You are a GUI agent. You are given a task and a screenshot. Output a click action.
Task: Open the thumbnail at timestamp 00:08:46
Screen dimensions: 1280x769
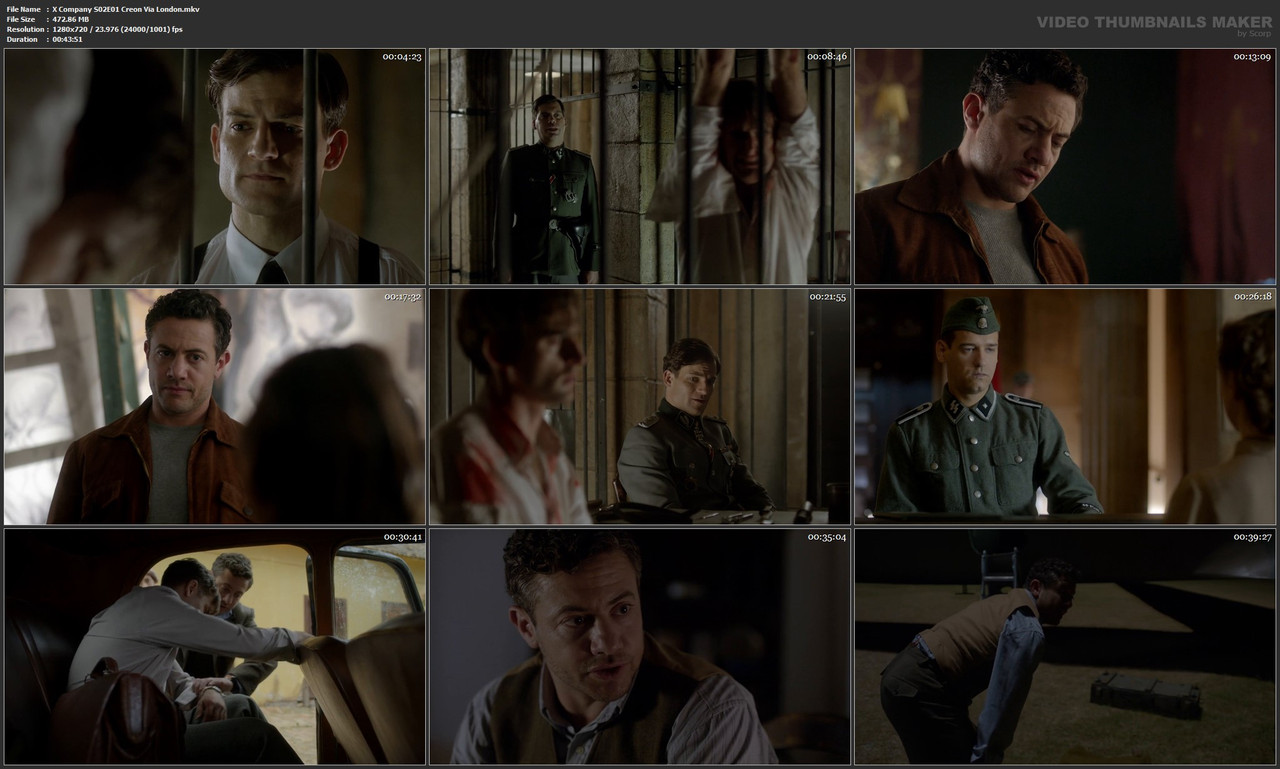pyautogui.click(x=640, y=165)
